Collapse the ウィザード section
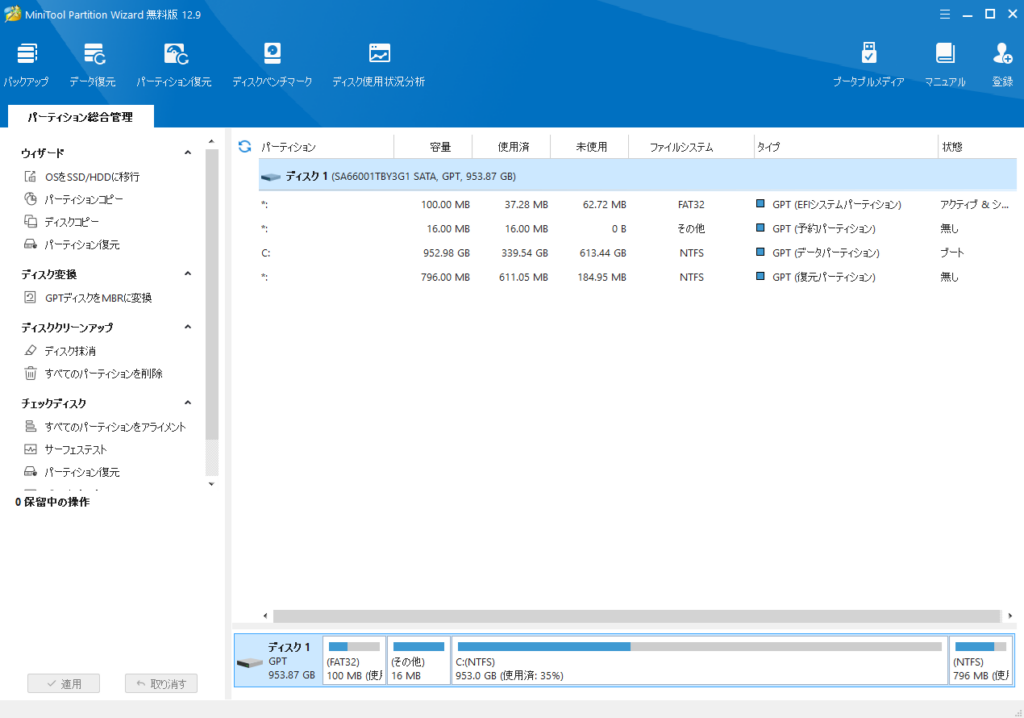Image resolution: width=1024 pixels, height=718 pixels. pyautogui.click(x=188, y=153)
